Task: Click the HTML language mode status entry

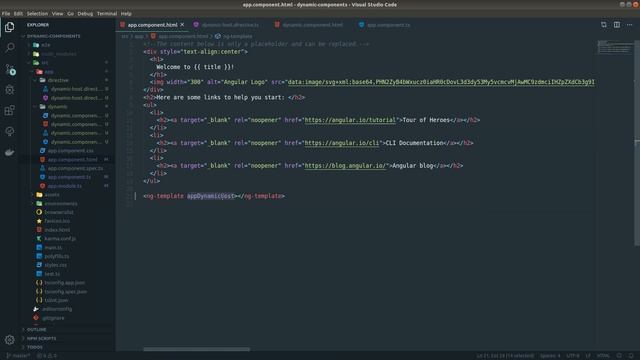Action: pyautogui.click(x=603, y=356)
